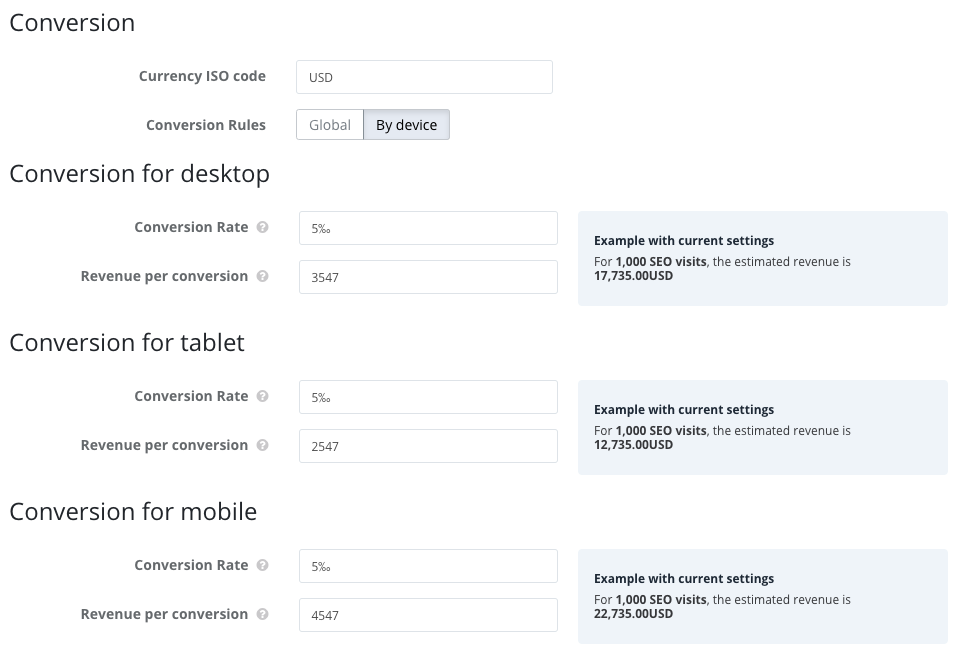Click tablet example box showing 12,735.00USD
Image resolution: width=958 pixels, height=658 pixels.
point(762,427)
